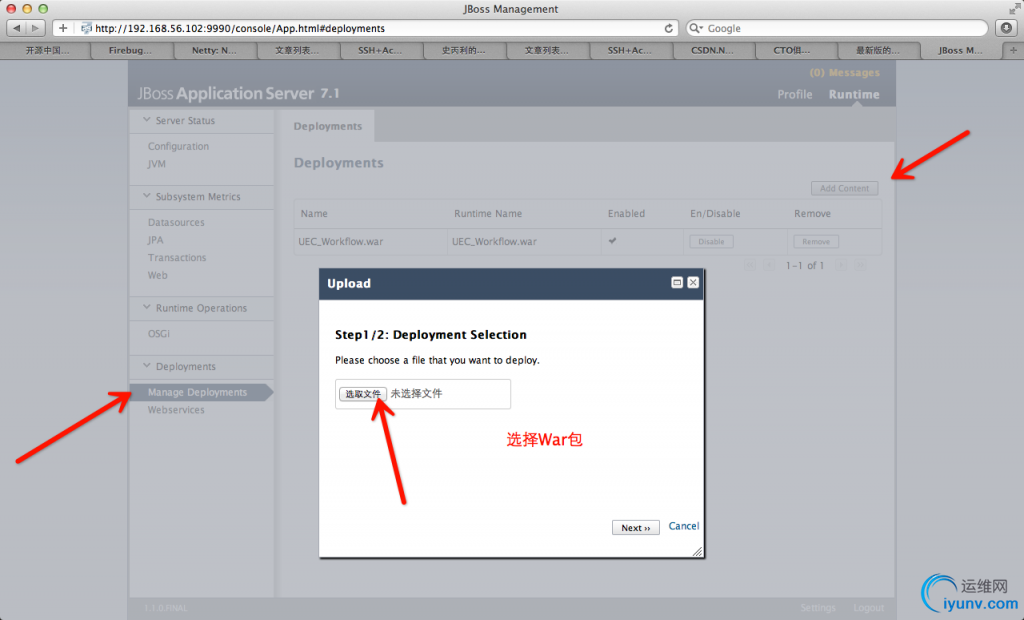Go to first page of deployments table
1024x620 pixels.
(x=750, y=265)
